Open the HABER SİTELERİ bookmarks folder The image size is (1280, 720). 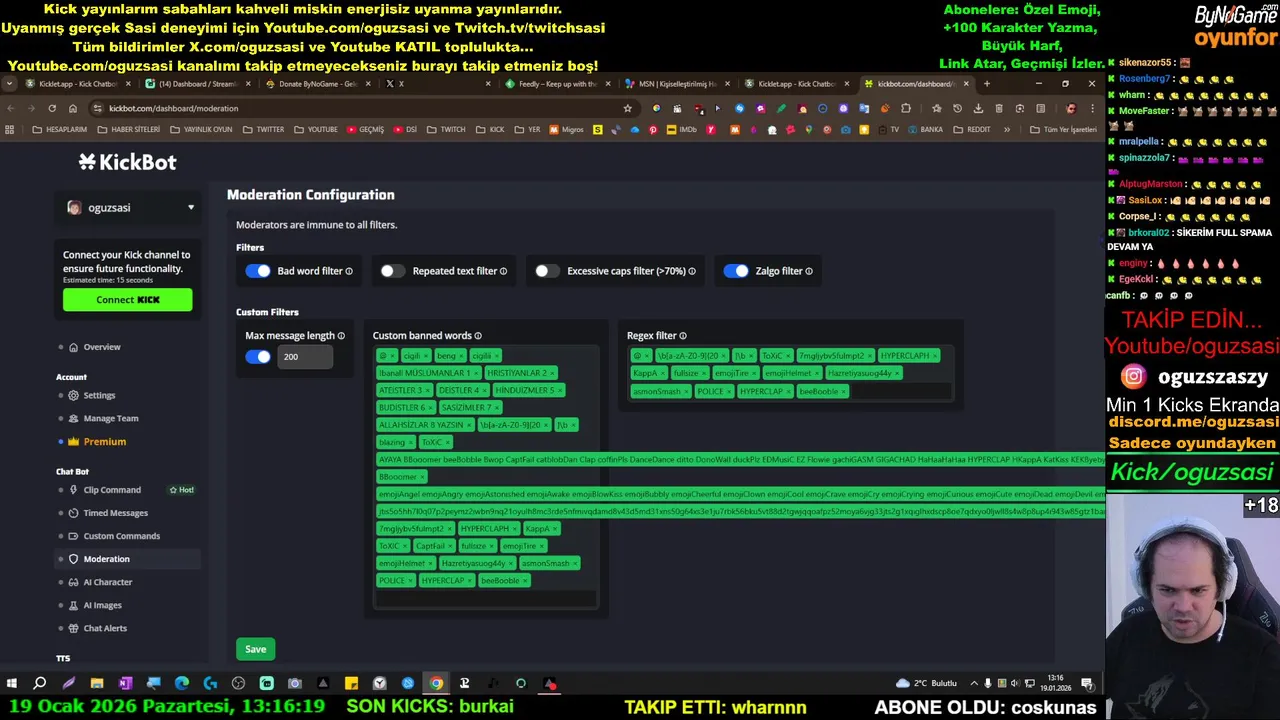click(x=128, y=129)
